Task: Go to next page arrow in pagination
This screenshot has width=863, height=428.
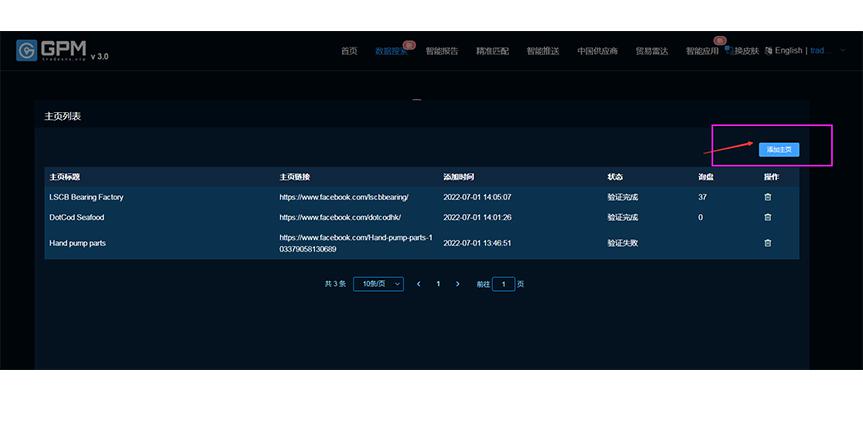Action: [x=458, y=284]
